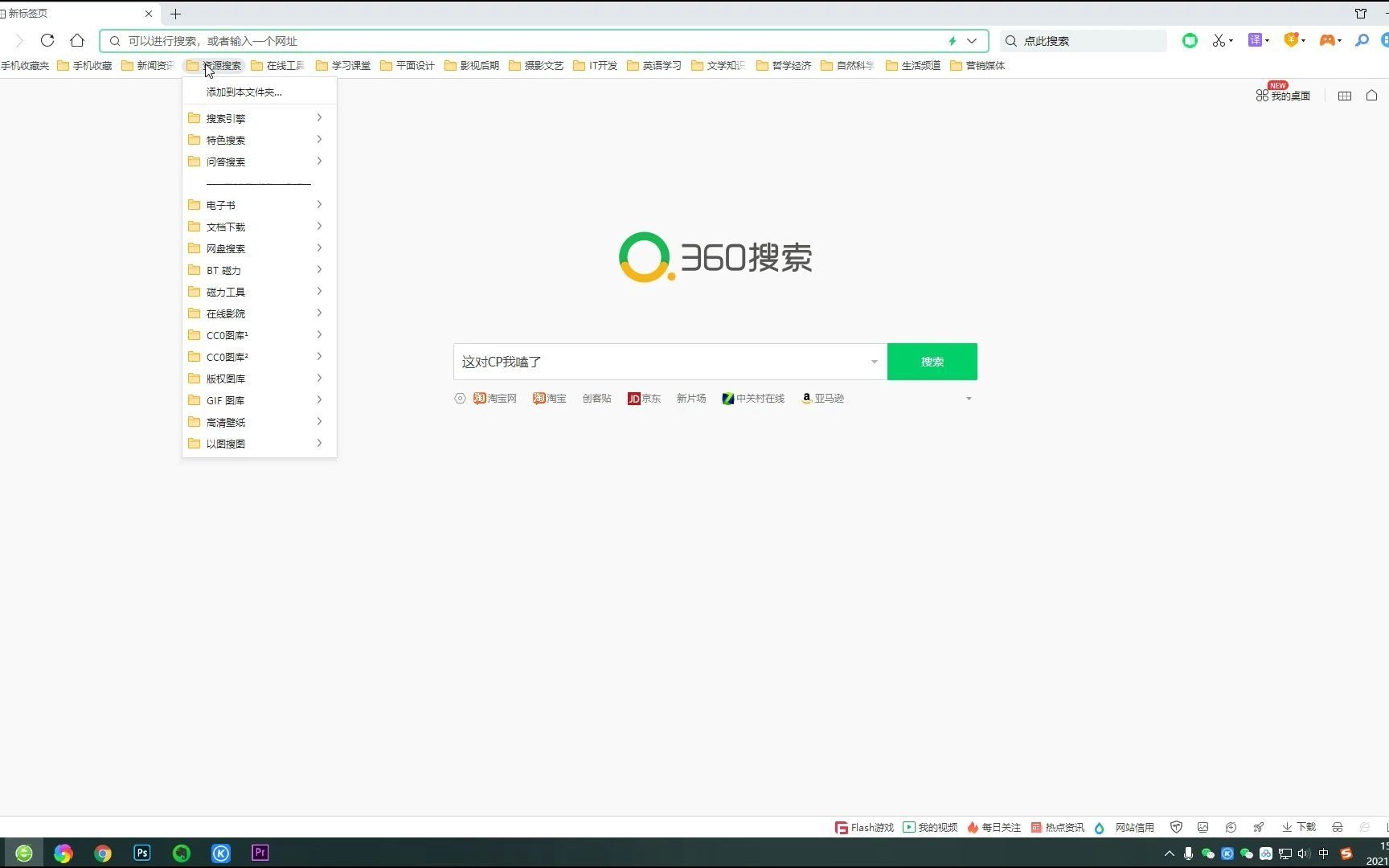Image resolution: width=1389 pixels, height=868 pixels.
Task: Open 淘宝网 quick link
Action: [x=494, y=398]
